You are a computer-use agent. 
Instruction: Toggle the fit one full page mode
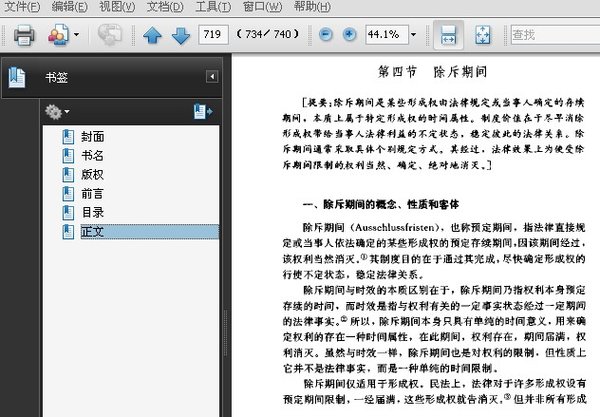click(x=483, y=35)
